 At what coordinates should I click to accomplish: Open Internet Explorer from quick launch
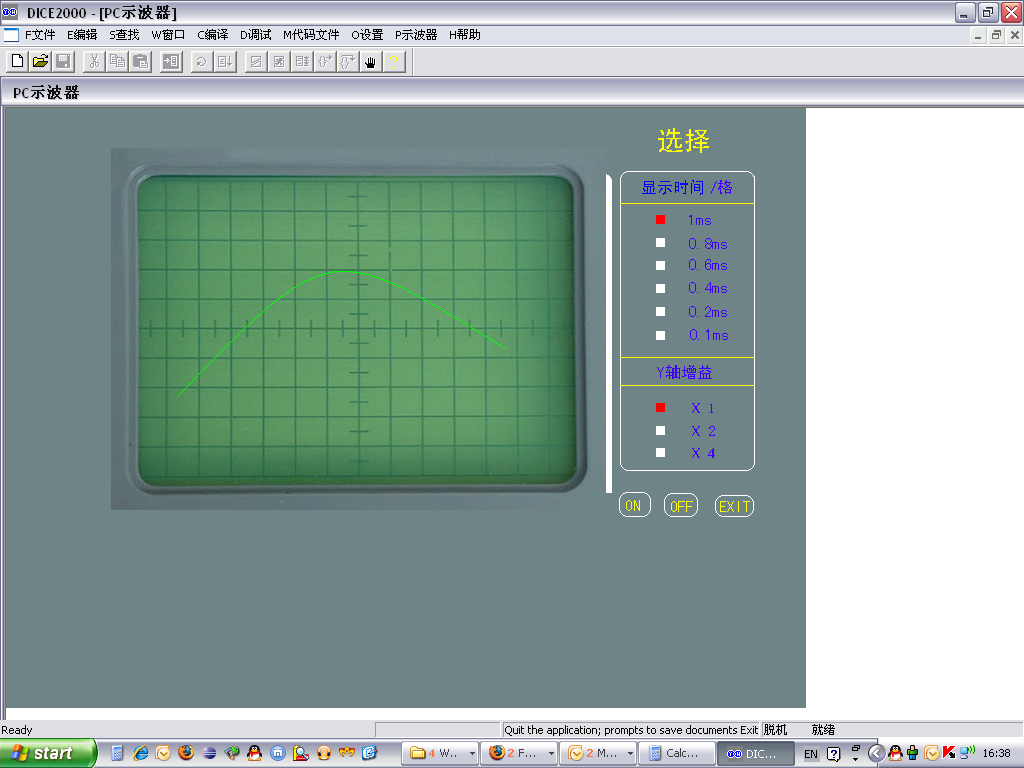[140, 753]
